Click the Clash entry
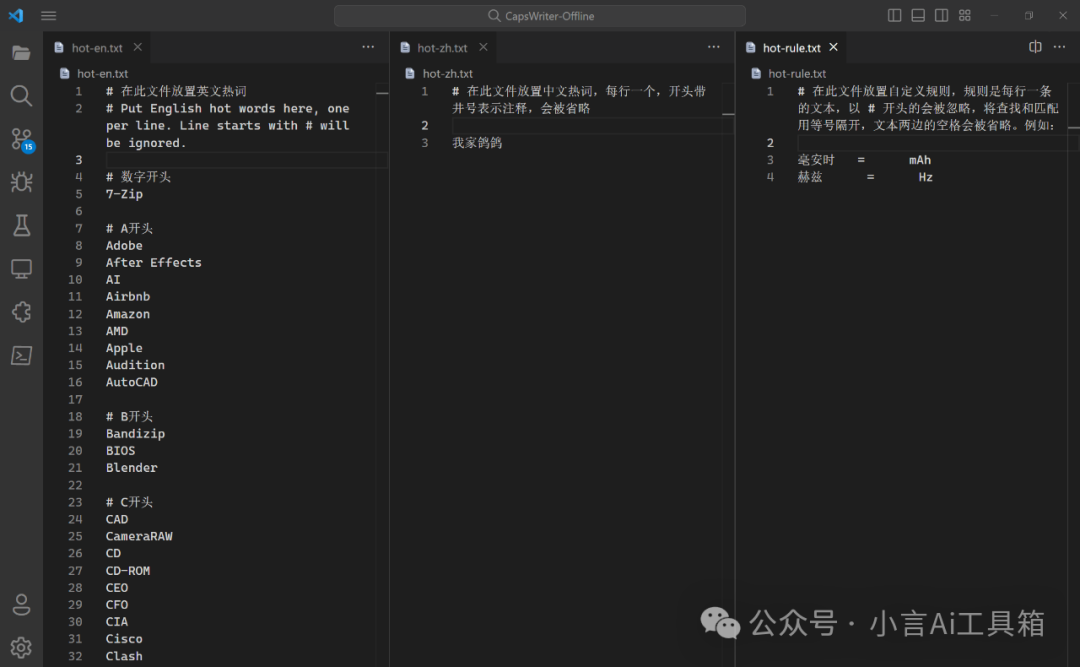The height and width of the screenshot is (667, 1080). click(124, 656)
